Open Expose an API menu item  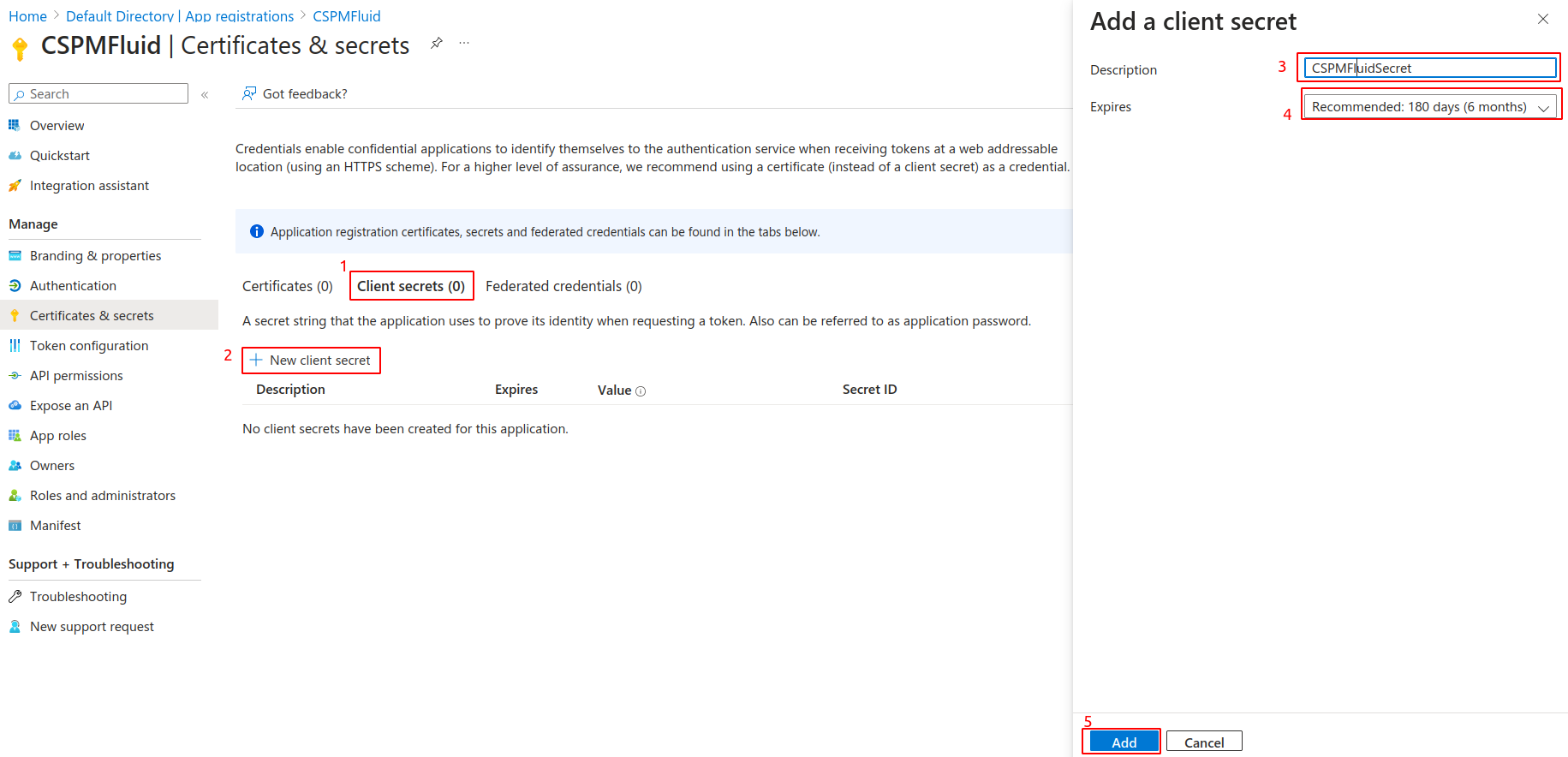click(x=71, y=405)
